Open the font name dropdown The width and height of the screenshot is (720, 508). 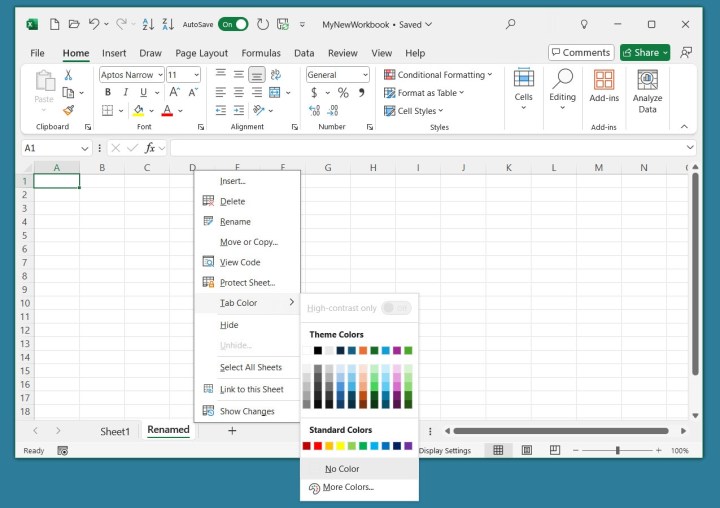(158, 75)
